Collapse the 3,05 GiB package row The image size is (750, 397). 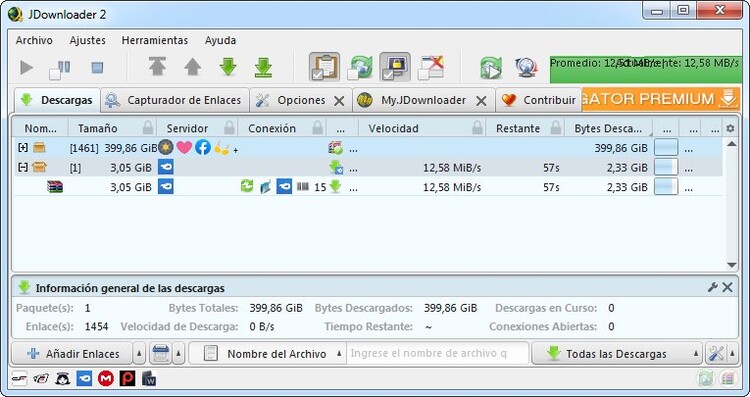[x=22, y=167]
